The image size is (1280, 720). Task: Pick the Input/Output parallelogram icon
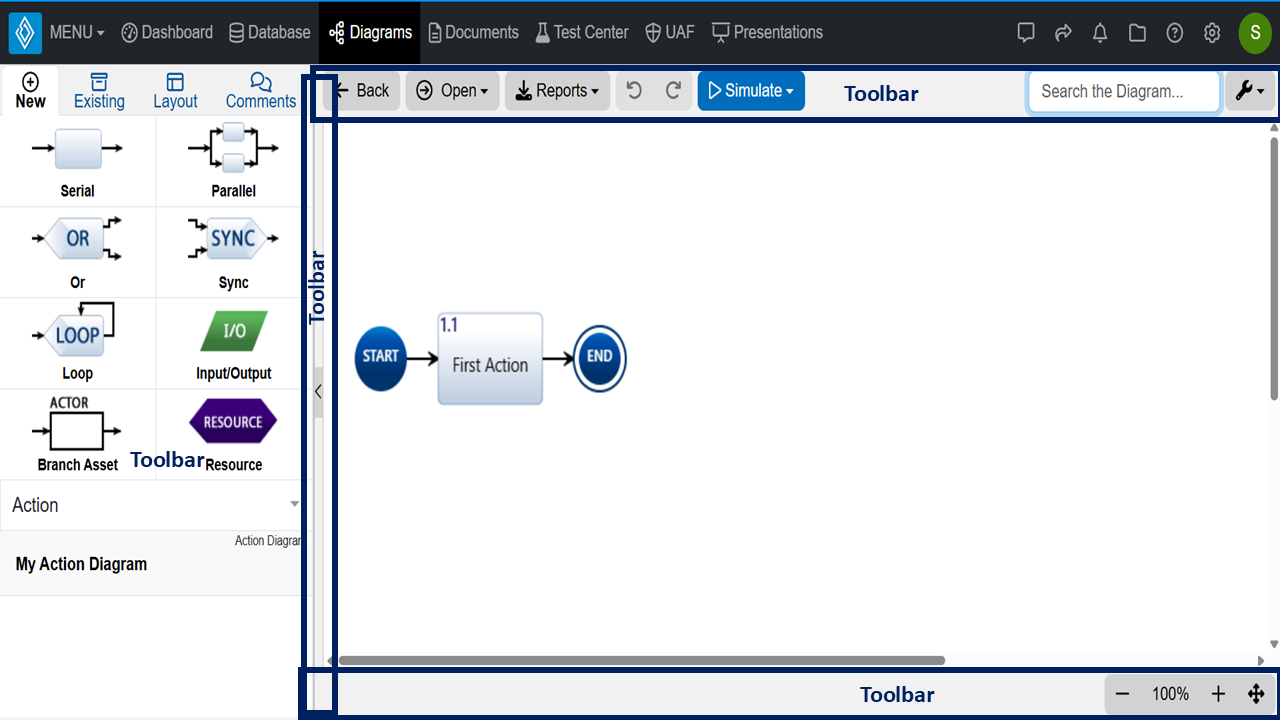[x=234, y=331]
